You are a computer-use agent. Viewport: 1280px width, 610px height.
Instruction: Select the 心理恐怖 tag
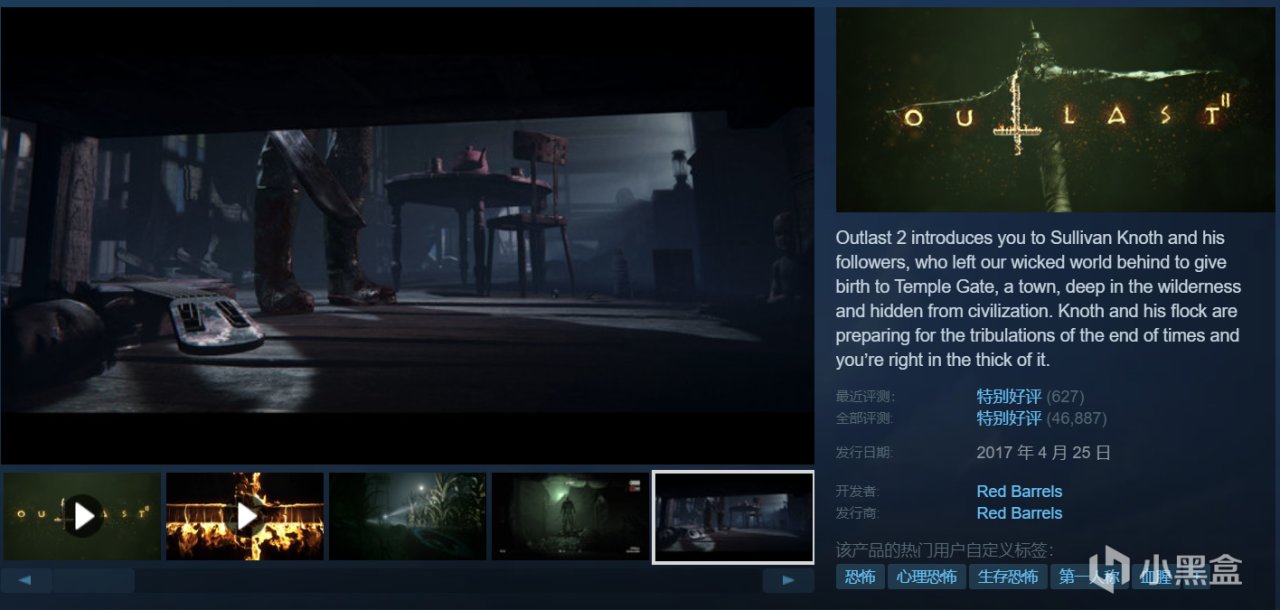click(926, 576)
